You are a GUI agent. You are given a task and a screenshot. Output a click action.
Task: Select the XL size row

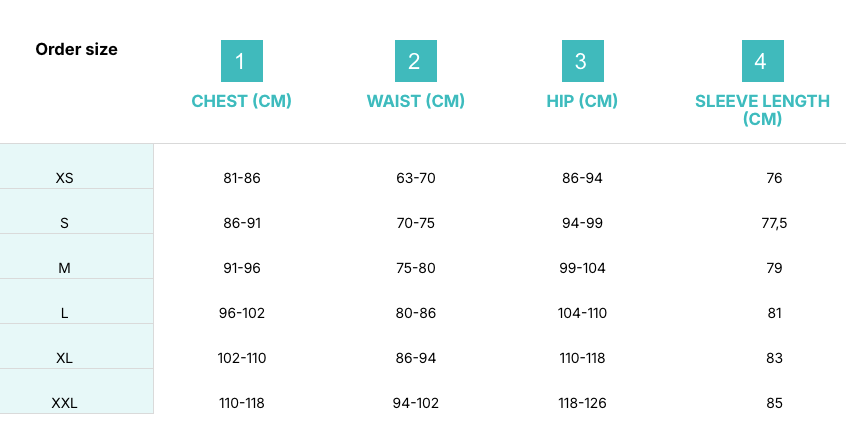click(x=65, y=358)
